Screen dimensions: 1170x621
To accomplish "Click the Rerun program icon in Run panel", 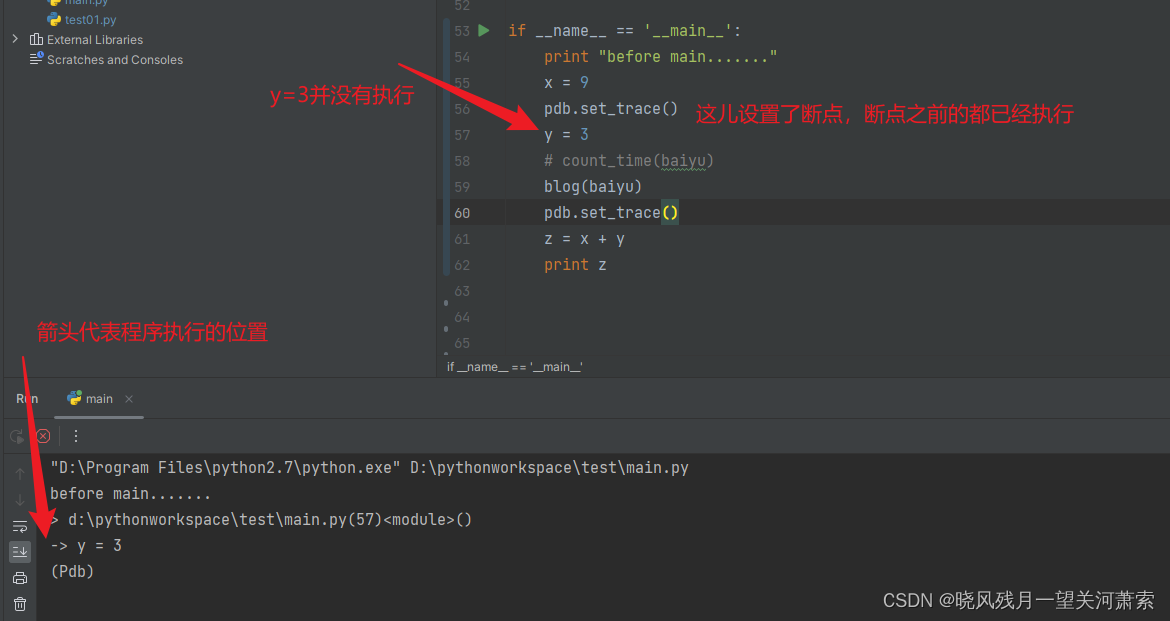I will 18,435.
